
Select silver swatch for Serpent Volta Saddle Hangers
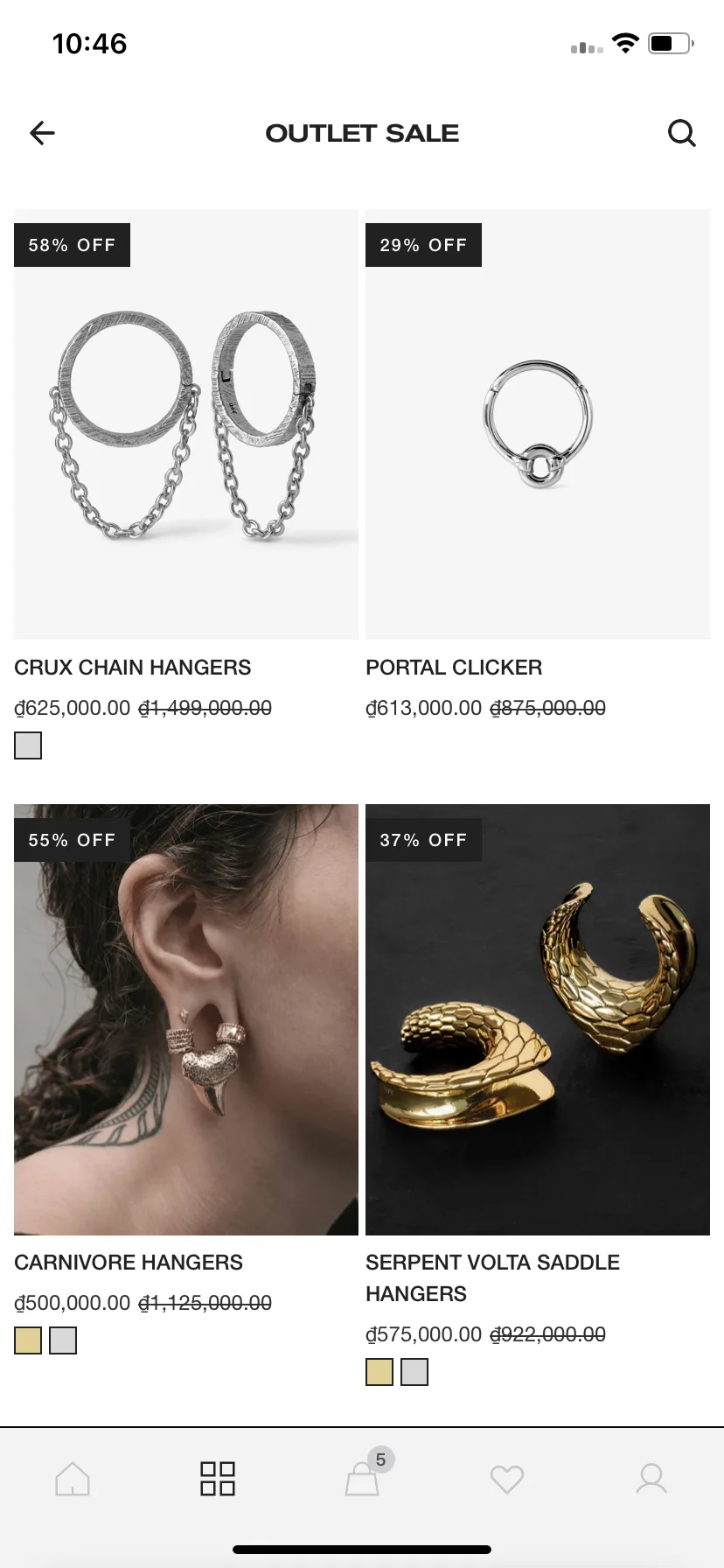tap(414, 1372)
